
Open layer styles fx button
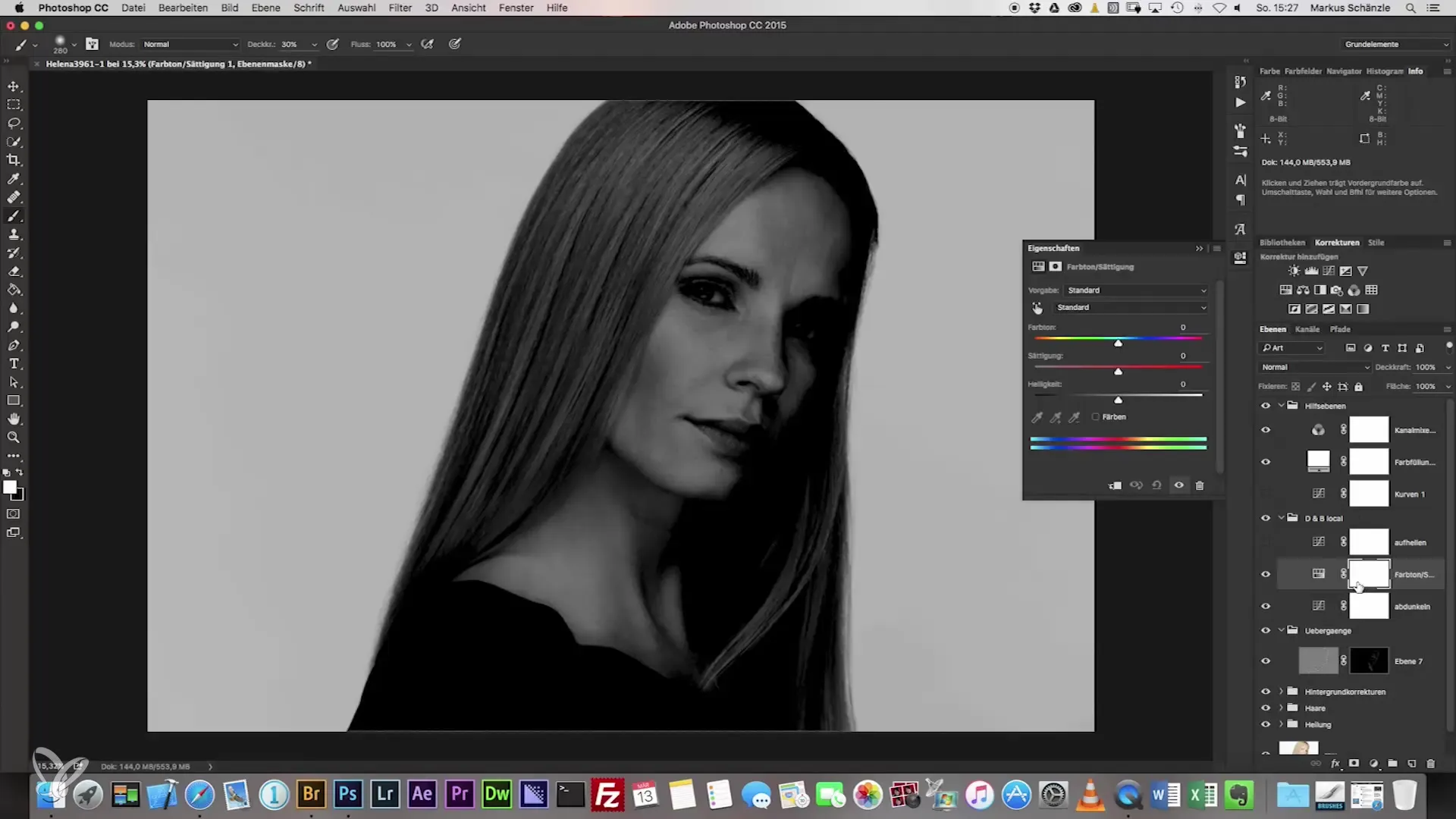[1335, 764]
